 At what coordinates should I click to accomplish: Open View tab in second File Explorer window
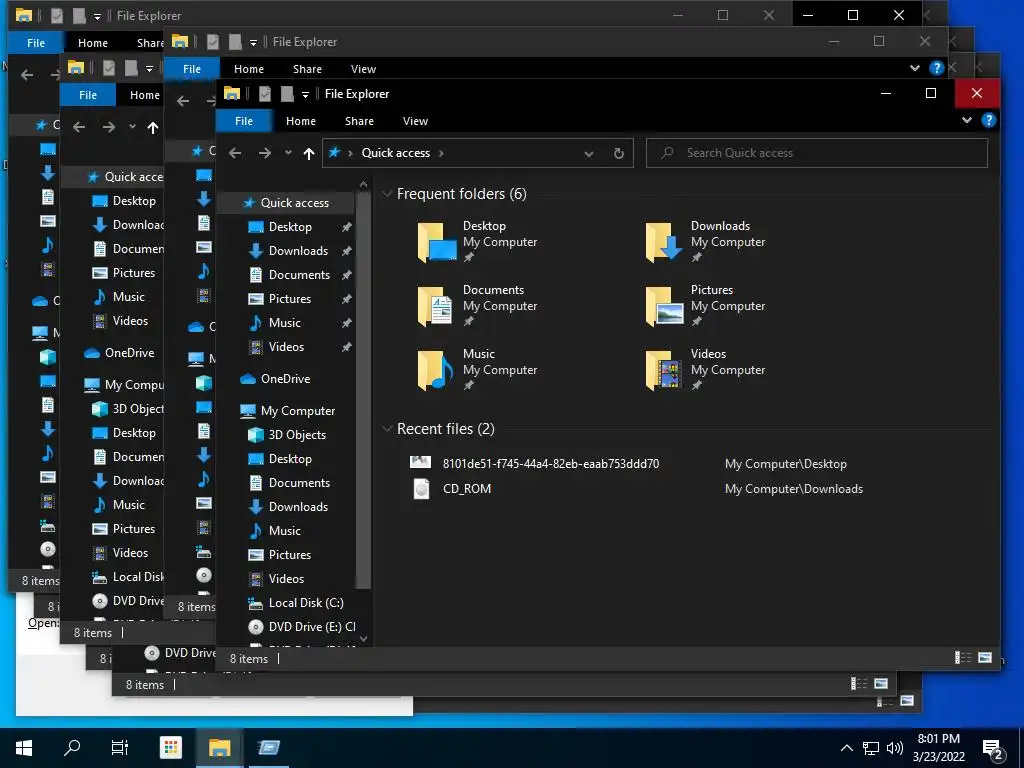pyautogui.click(x=363, y=69)
